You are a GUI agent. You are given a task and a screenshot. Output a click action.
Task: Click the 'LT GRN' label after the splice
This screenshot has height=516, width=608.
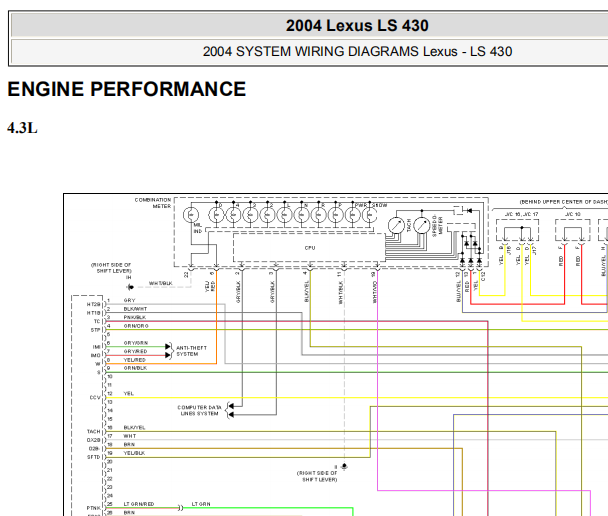201,504
